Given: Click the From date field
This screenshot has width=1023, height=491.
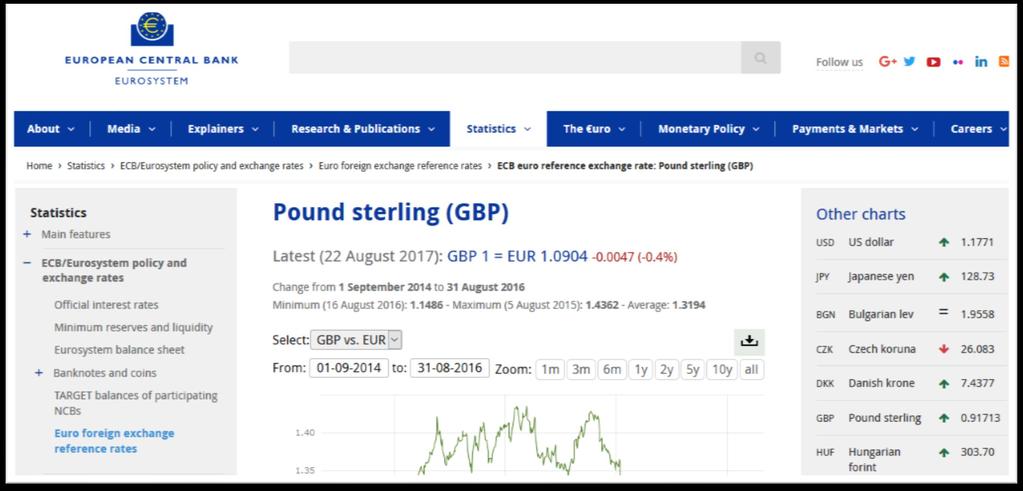Looking at the screenshot, I should [348, 368].
